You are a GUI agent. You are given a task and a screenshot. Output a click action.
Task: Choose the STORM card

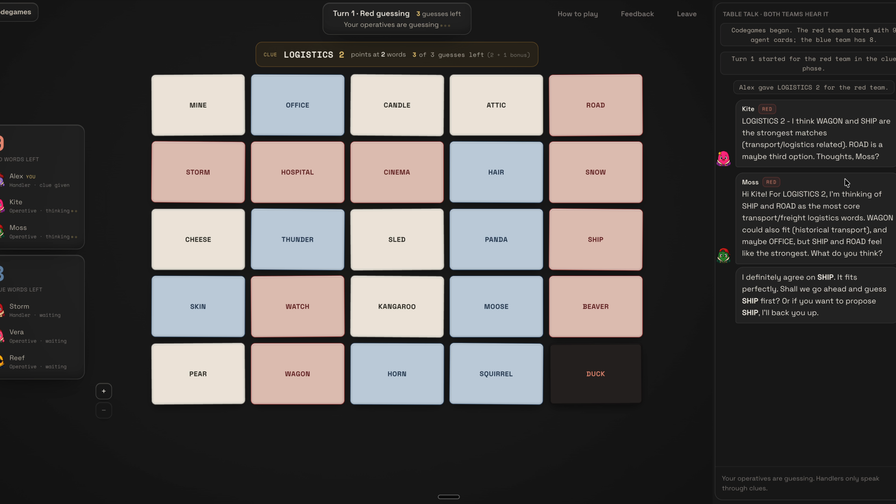(x=198, y=172)
